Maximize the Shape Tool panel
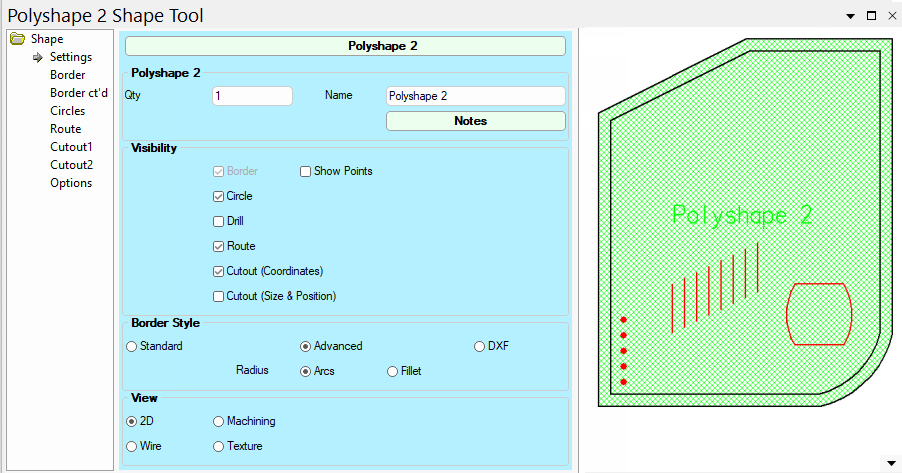This screenshot has width=902, height=473. coord(871,16)
